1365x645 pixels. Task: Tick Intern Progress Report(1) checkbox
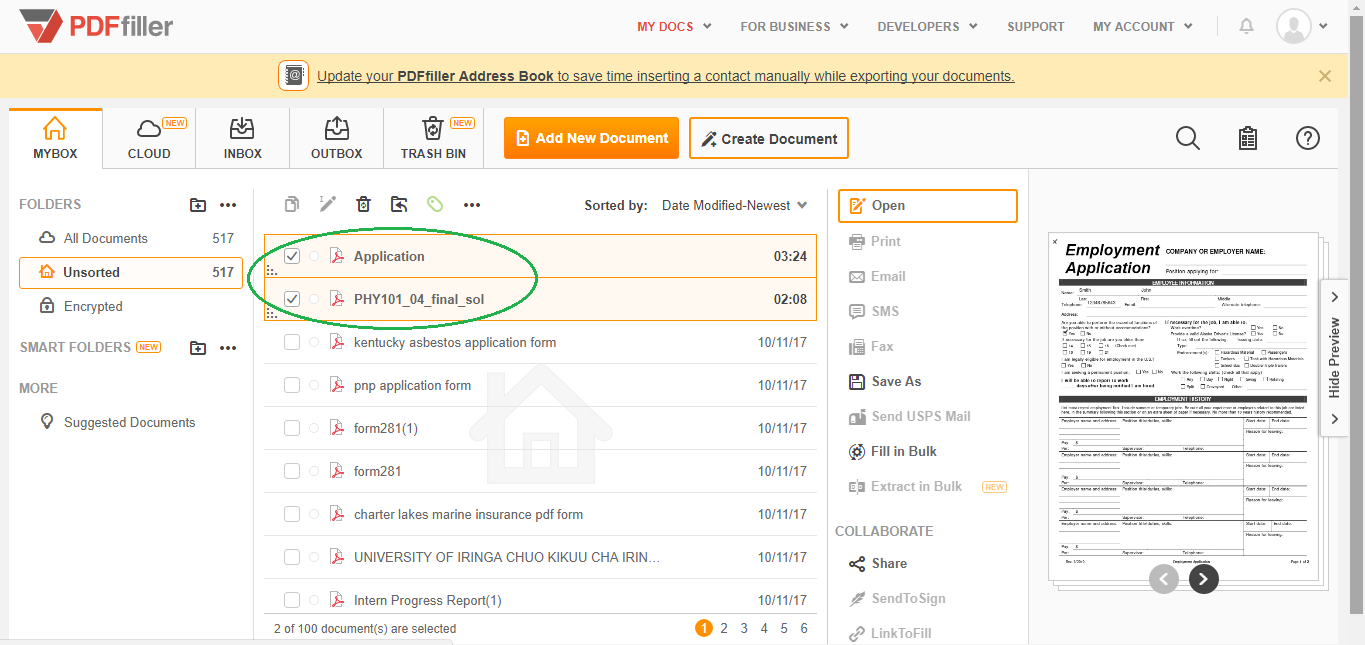[x=292, y=600]
